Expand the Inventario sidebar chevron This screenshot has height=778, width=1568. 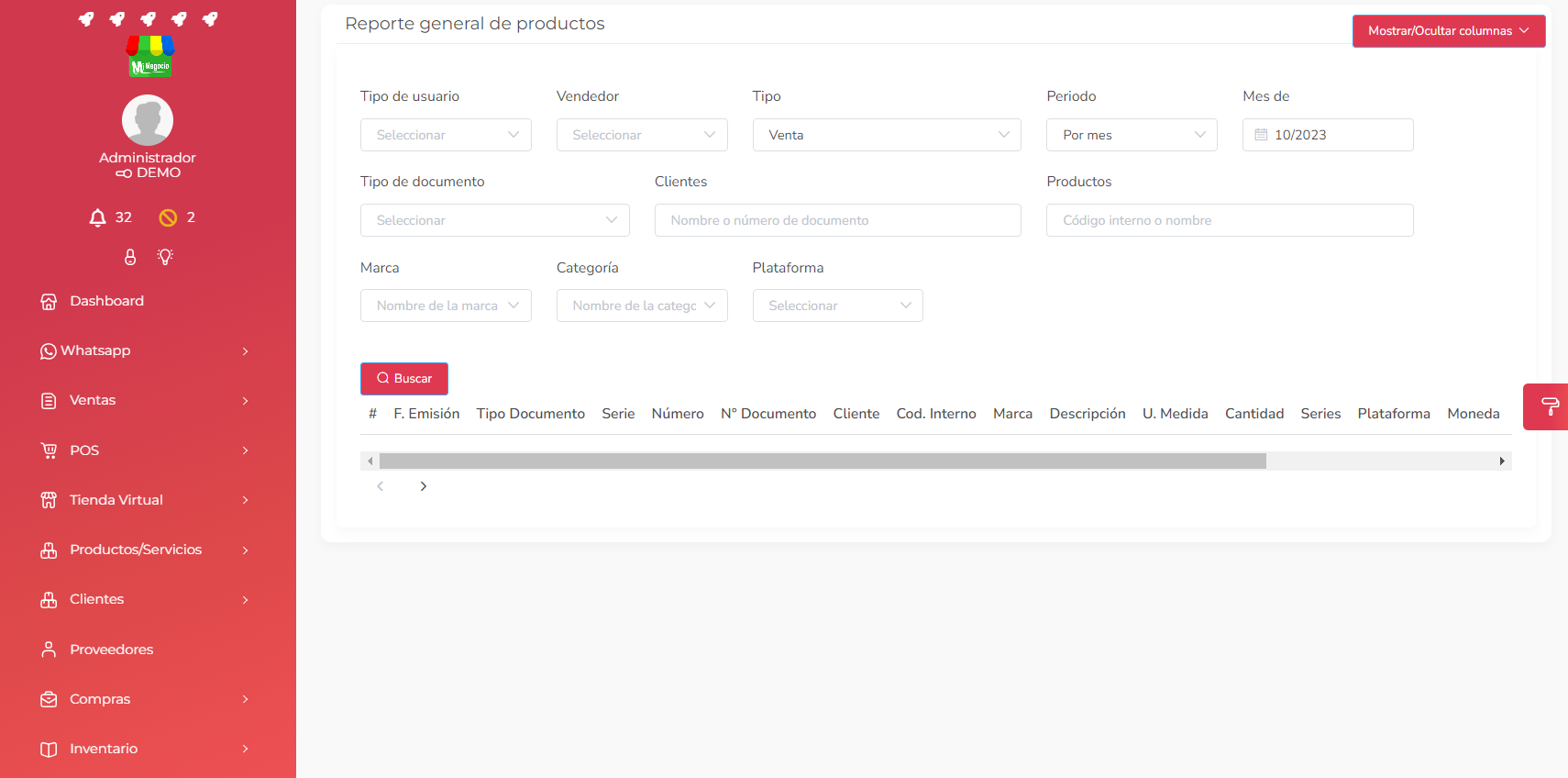pyautogui.click(x=245, y=749)
